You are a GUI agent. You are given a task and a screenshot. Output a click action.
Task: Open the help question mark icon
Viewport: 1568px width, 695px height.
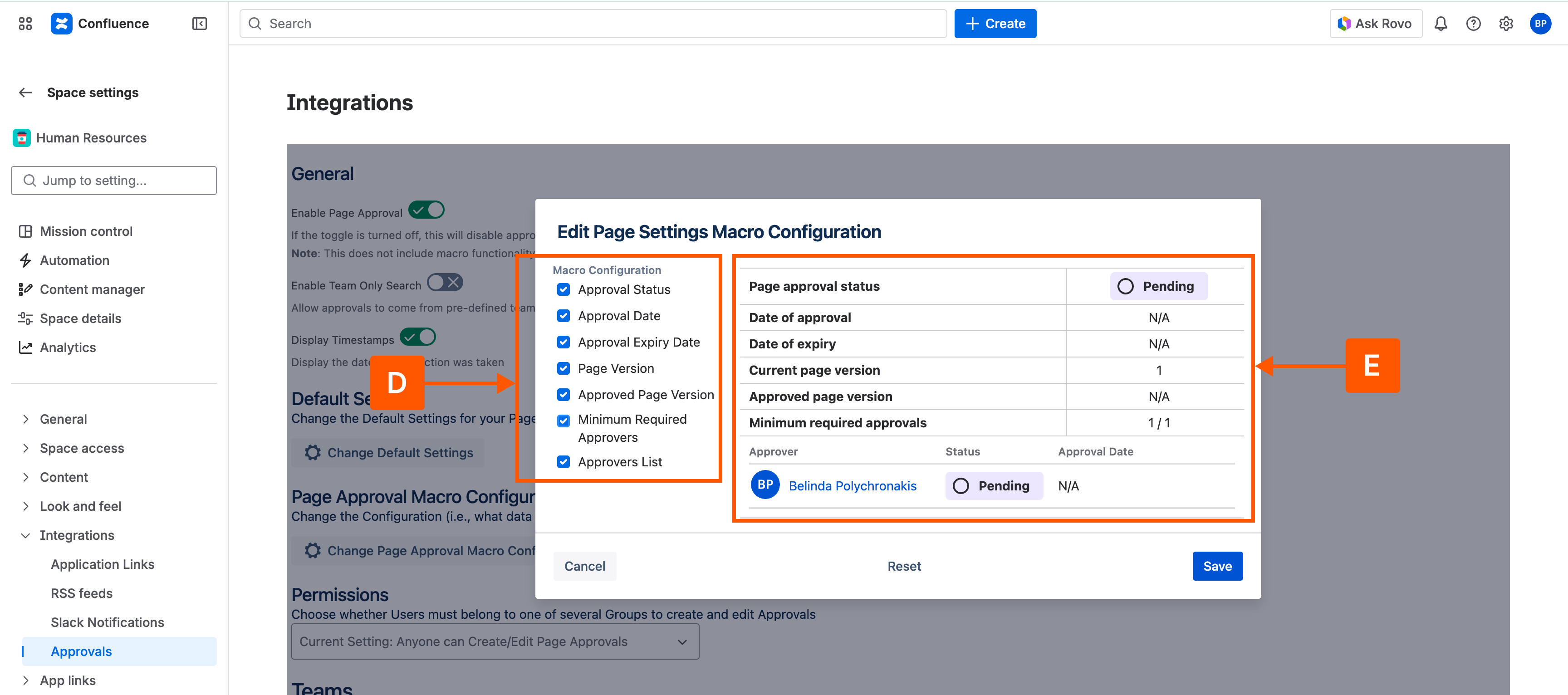tap(1473, 24)
